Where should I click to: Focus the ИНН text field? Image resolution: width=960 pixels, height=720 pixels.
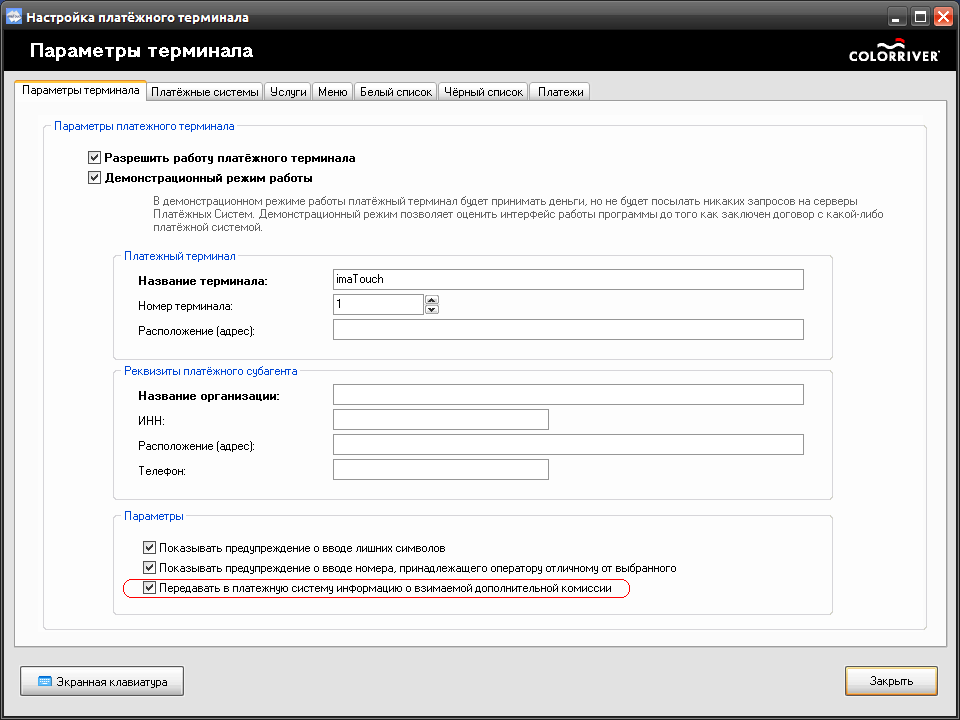point(440,420)
